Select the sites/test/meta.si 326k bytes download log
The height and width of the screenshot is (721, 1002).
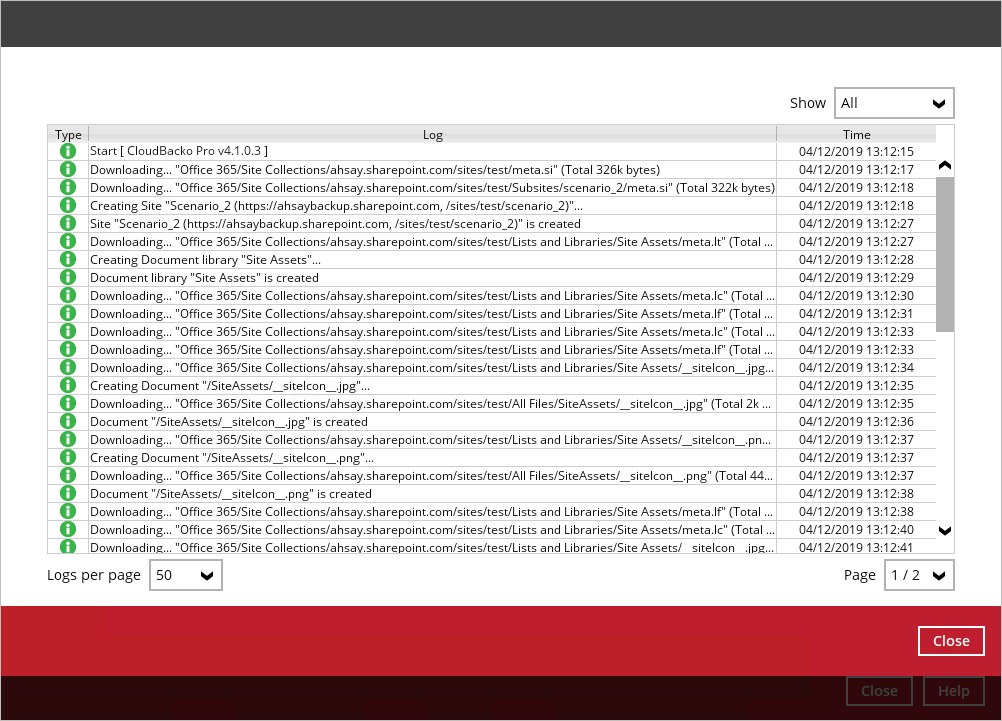coord(375,169)
